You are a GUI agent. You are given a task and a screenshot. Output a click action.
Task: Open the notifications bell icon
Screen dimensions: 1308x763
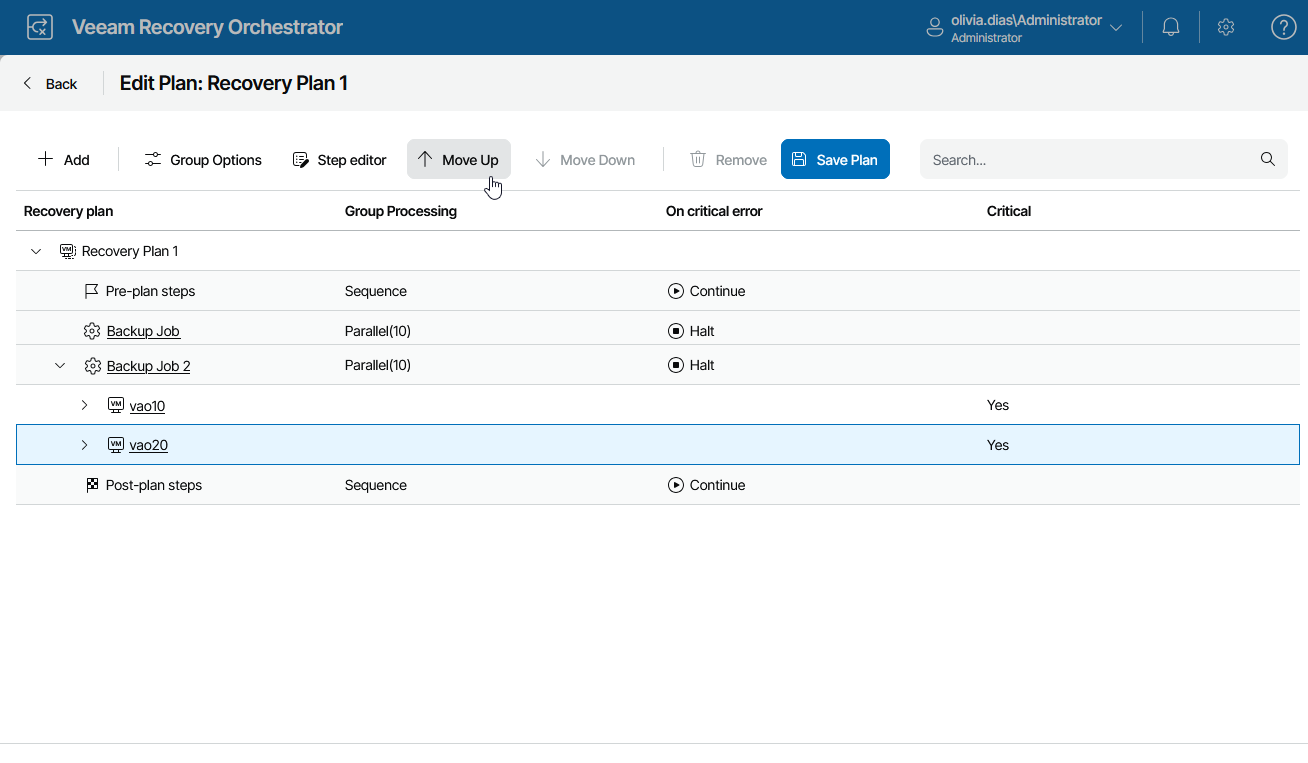pos(1170,26)
